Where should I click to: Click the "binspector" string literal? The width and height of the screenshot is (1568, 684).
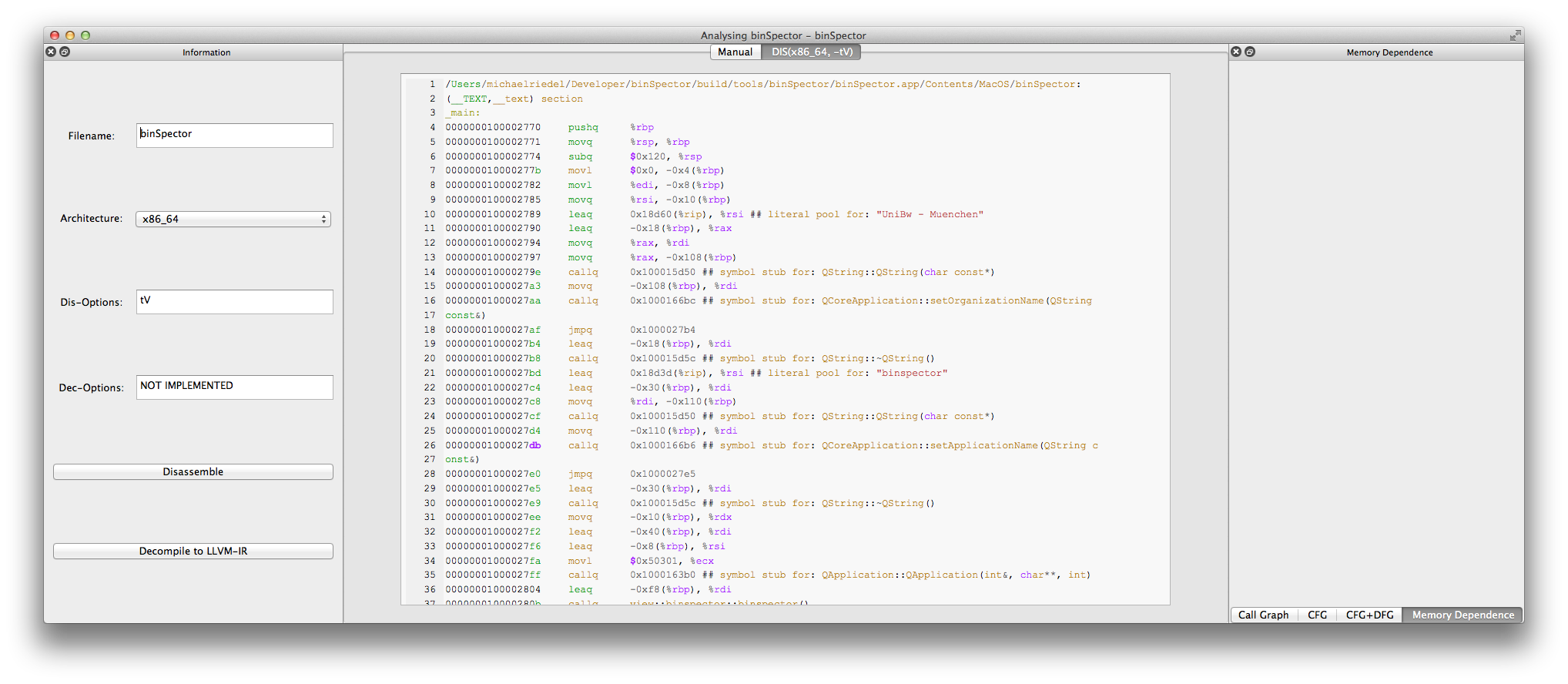[x=912, y=373]
